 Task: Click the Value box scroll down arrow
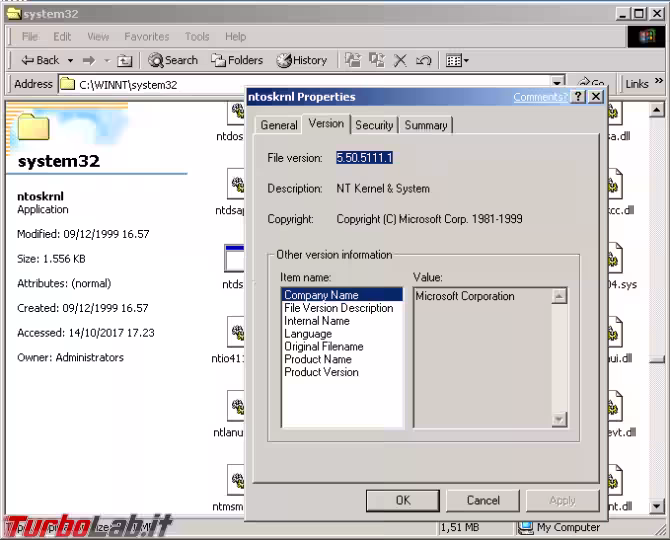pyautogui.click(x=559, y=419)
